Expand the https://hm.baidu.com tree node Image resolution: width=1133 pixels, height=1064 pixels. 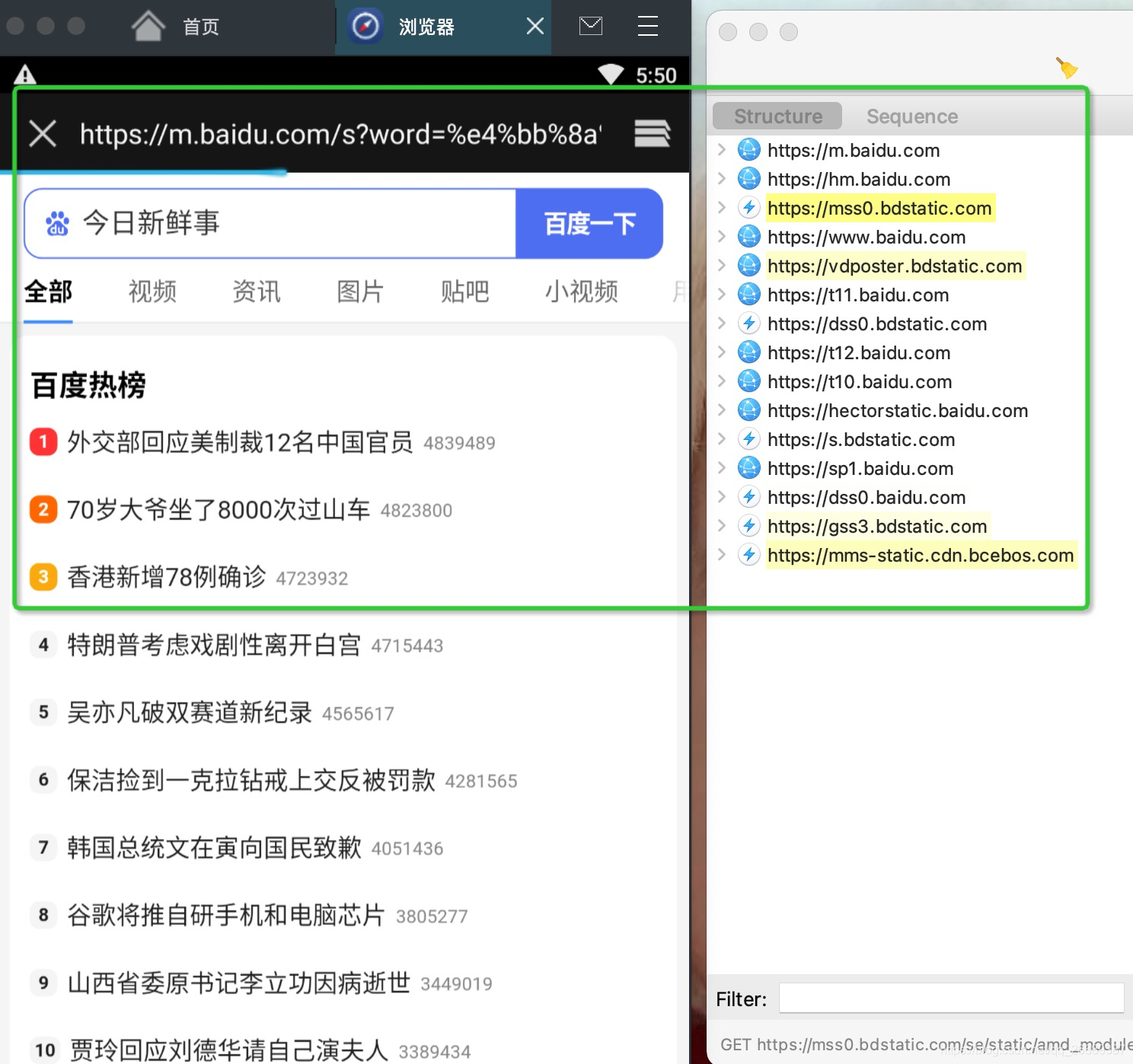tap(722, 179)
